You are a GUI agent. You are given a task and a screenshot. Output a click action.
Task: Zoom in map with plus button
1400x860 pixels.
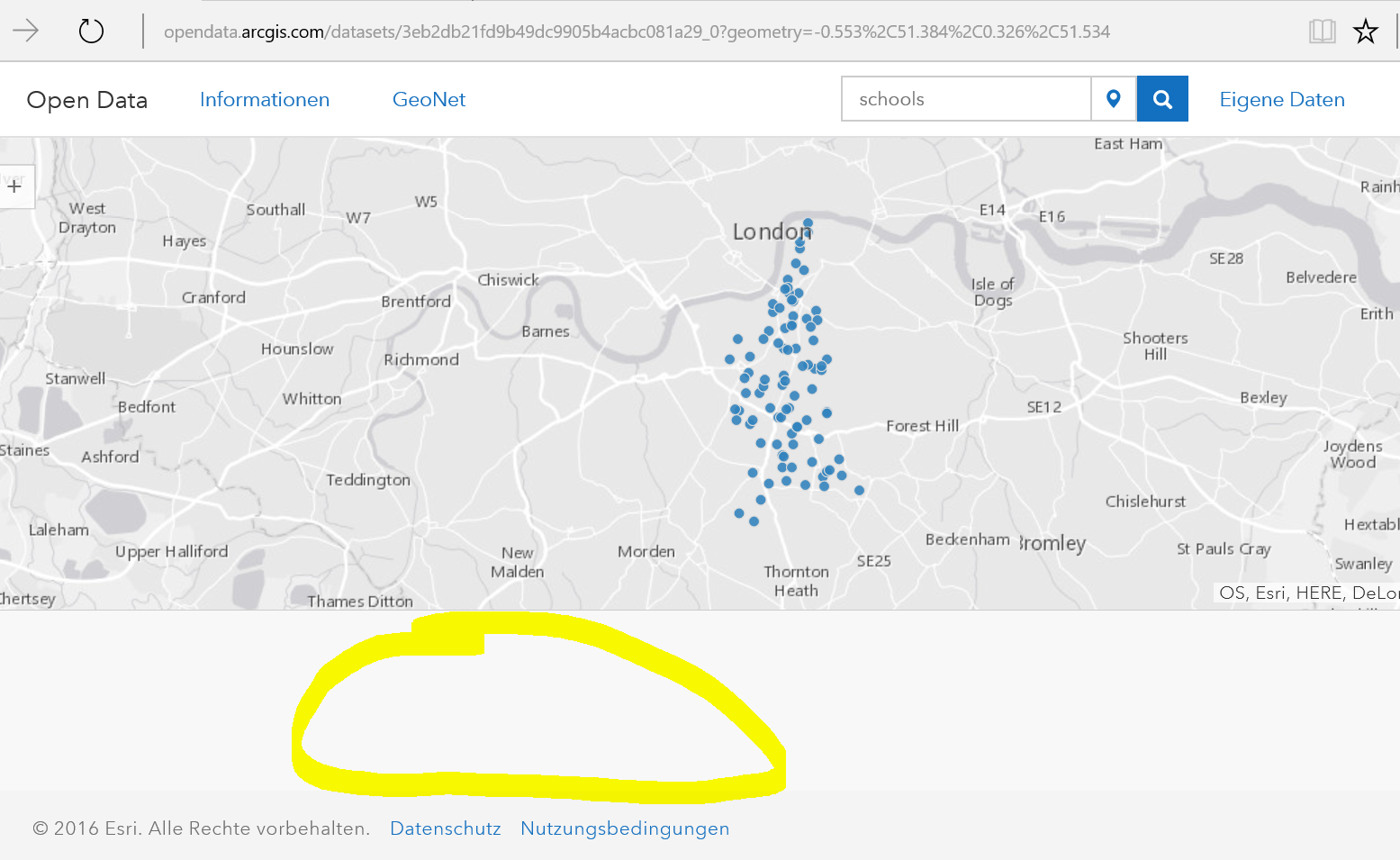point(14,186)
